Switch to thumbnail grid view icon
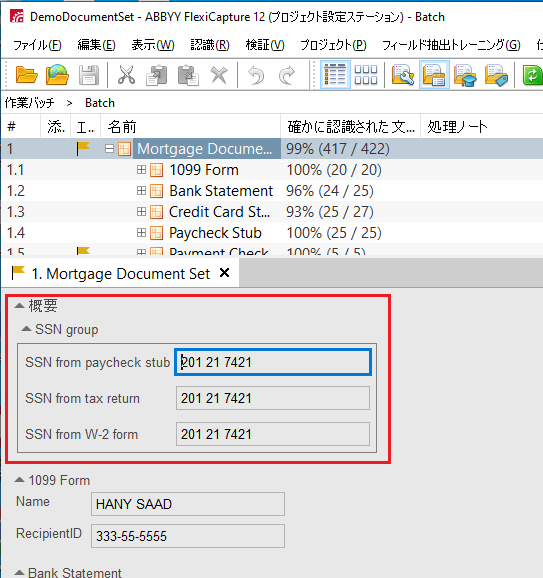 pos(366,75)
